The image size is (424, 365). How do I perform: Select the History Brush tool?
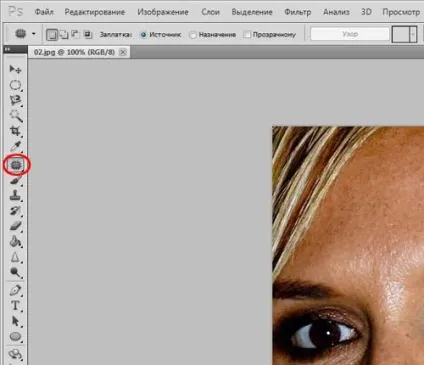(x=15, y=211)
